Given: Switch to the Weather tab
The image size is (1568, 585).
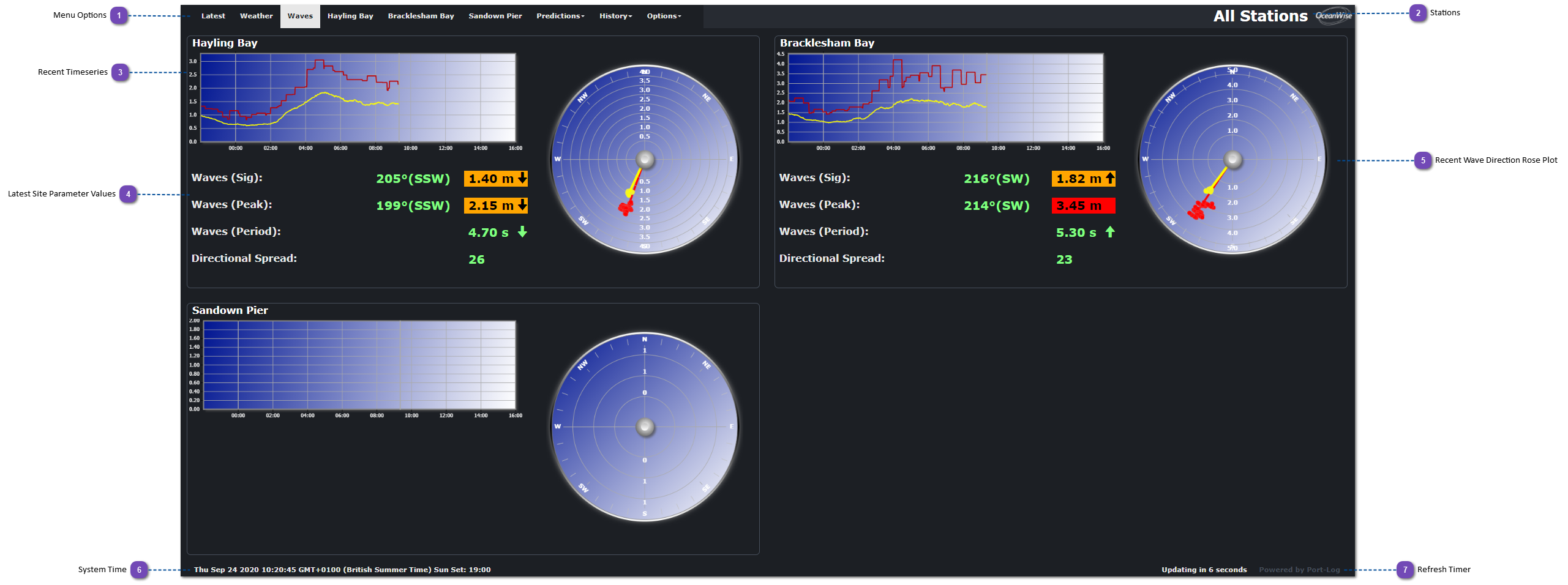Looking at the screenshot, I should (256, 16).
